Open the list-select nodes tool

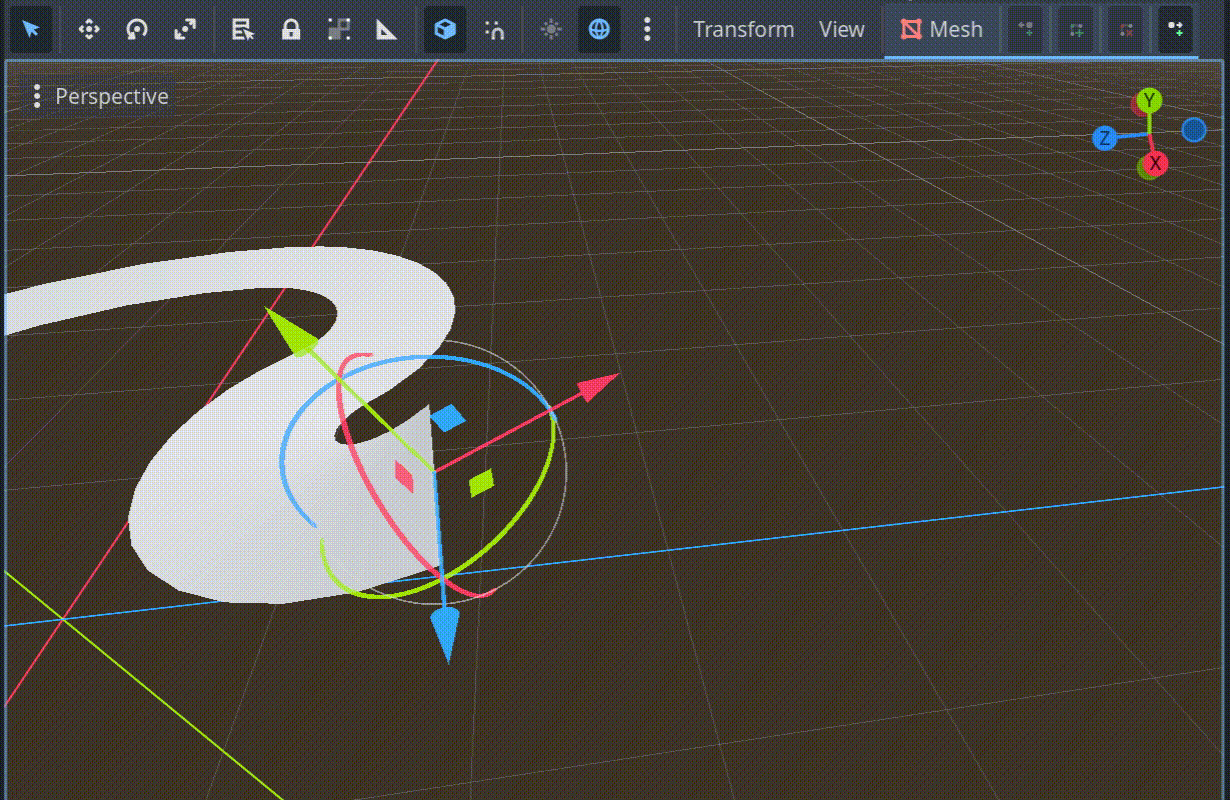coord(242,29)
